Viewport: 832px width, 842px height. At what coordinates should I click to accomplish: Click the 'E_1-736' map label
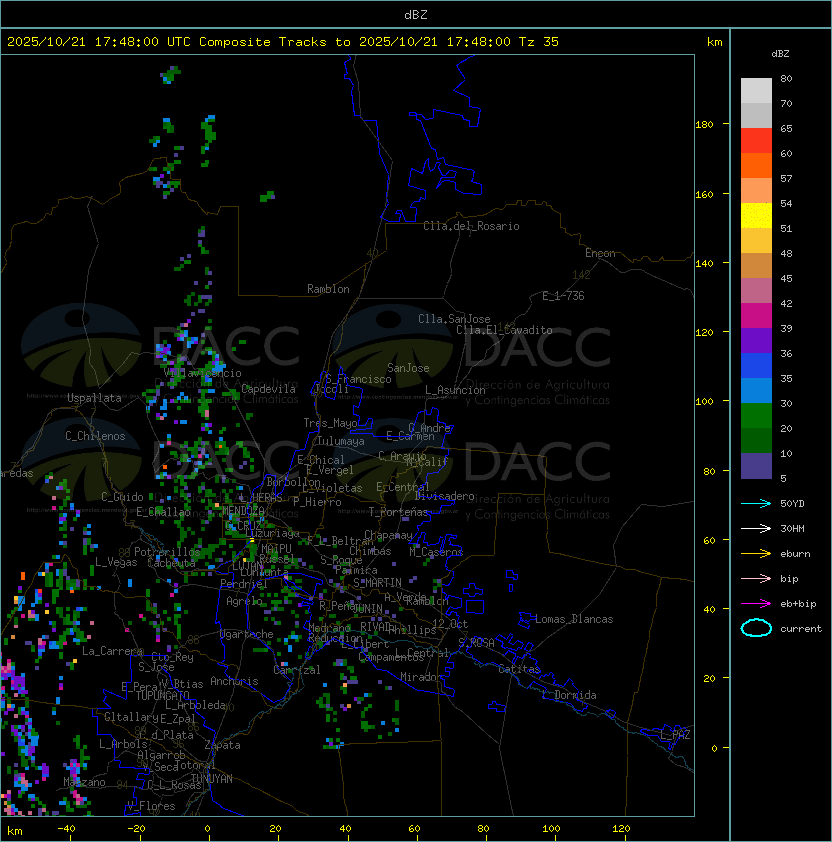[563, 296]
